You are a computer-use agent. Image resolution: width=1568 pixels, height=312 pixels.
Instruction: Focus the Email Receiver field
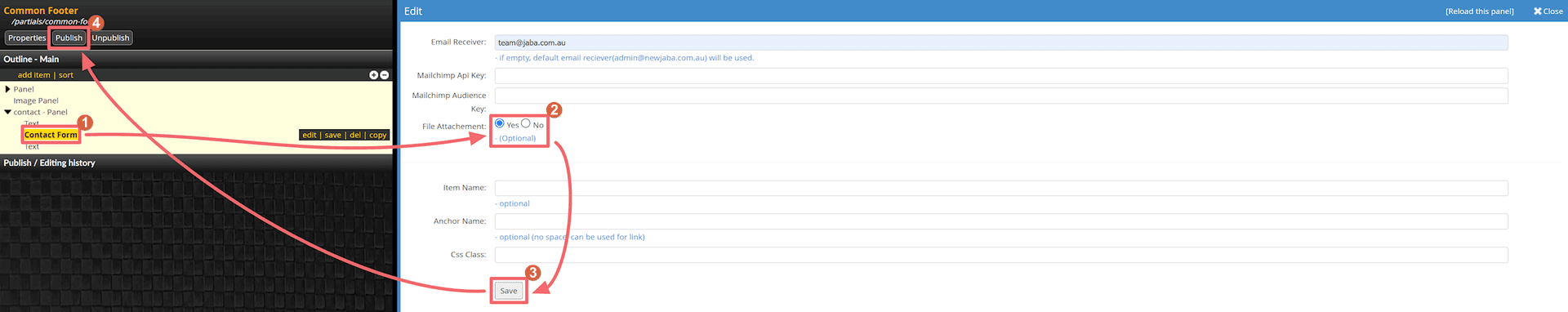1001,42
